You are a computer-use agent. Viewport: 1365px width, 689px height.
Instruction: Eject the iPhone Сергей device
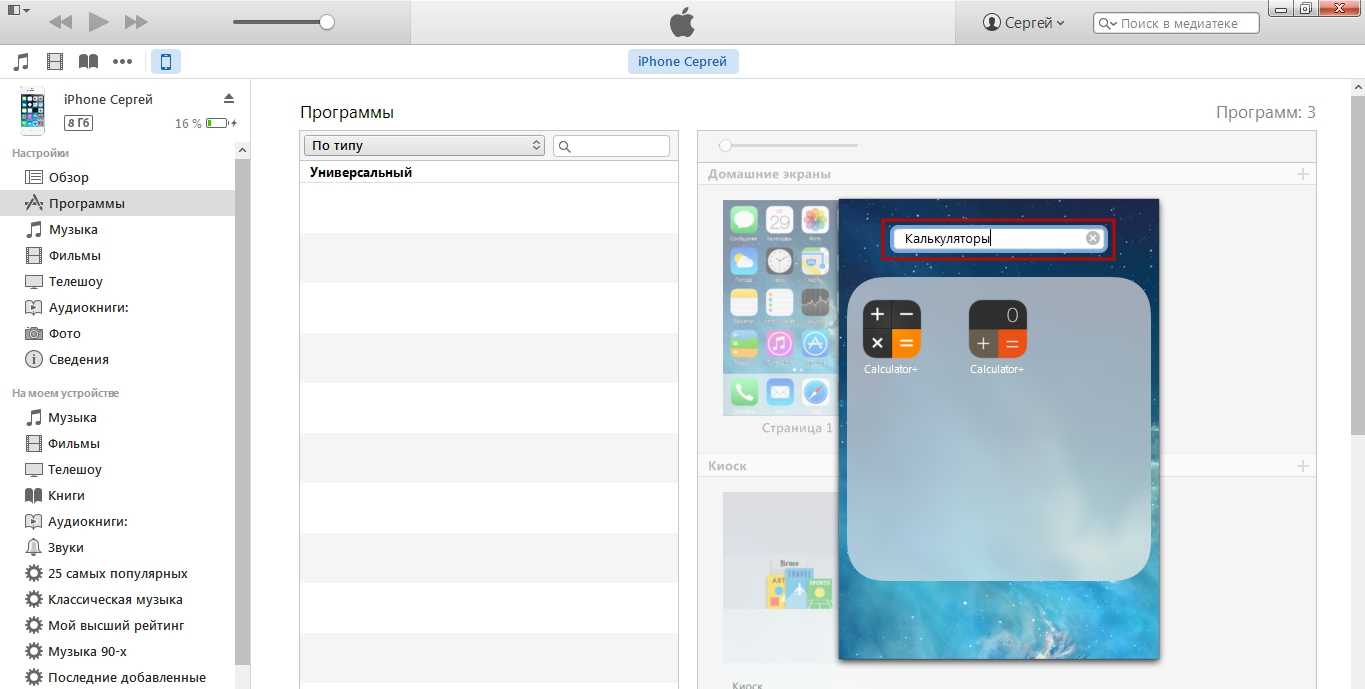(228, 98)
